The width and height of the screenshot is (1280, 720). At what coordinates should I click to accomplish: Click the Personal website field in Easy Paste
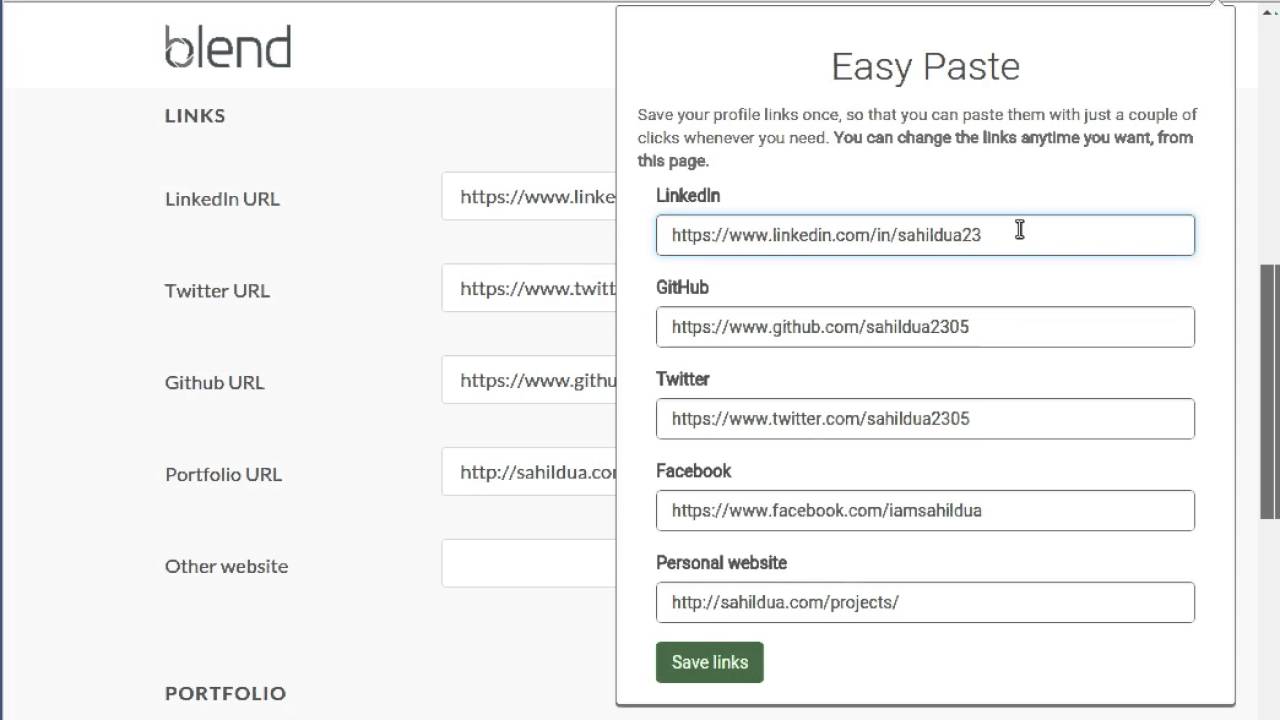(x=925, y=603)
